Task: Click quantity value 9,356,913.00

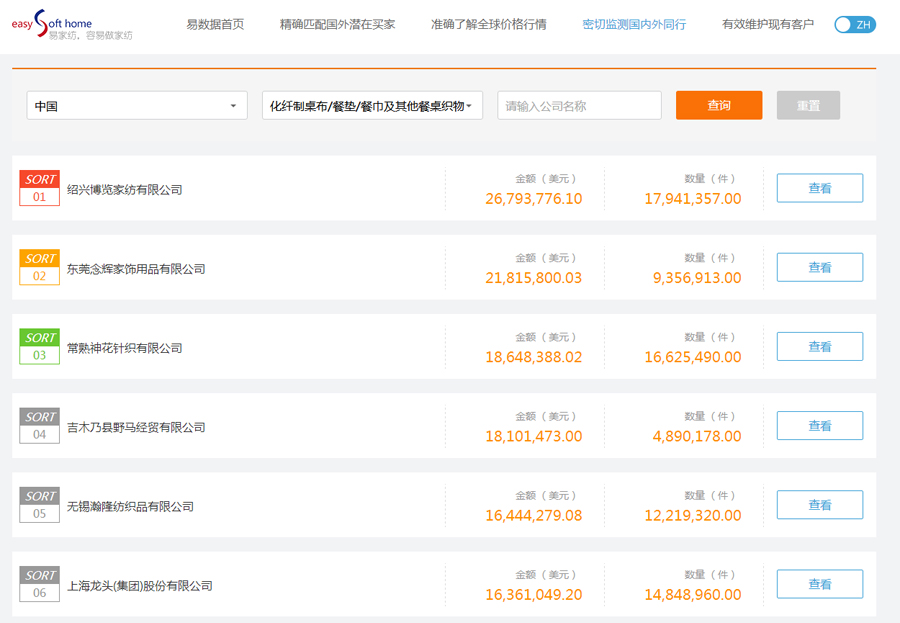Action: pyautogui.click(x=697, y=278)
